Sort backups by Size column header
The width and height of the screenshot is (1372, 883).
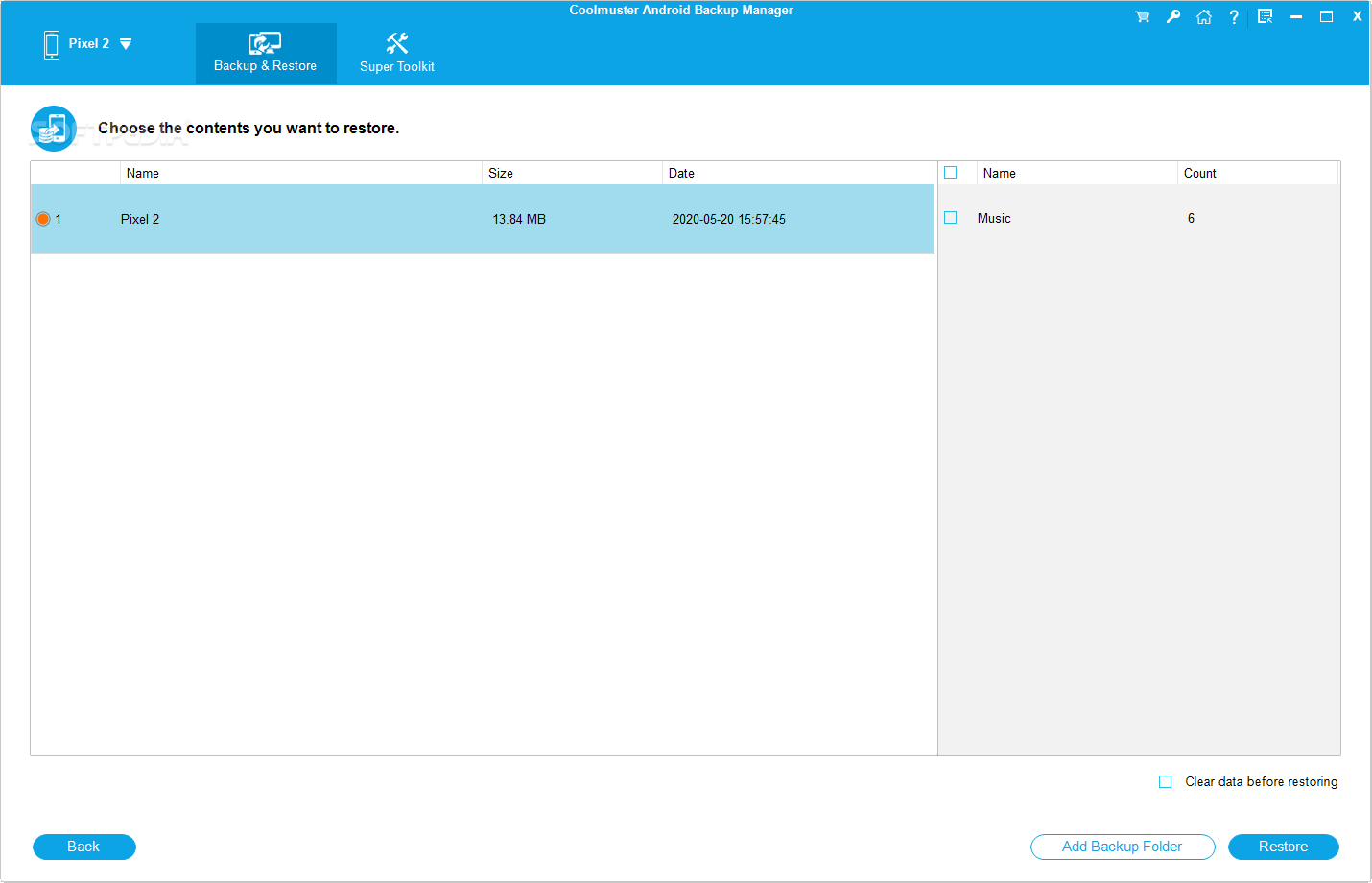pos(572,173)
